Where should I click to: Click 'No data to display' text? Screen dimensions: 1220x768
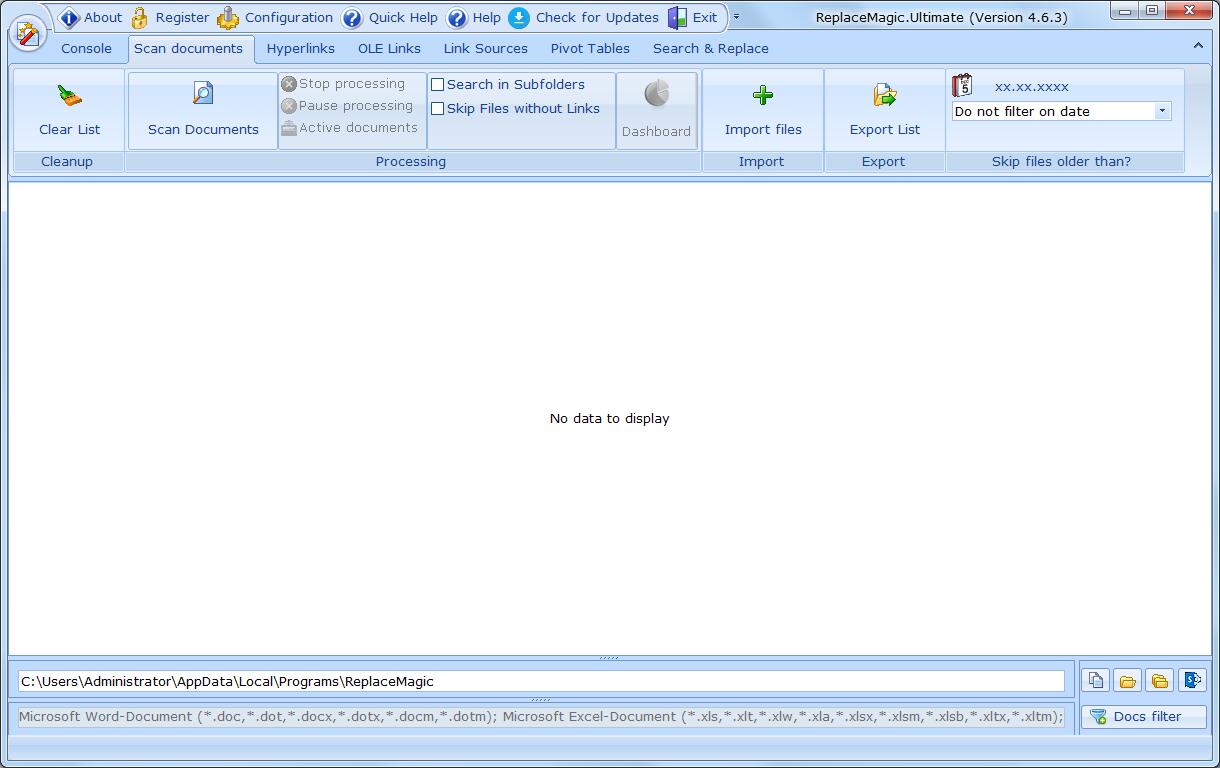pos(609,418)
